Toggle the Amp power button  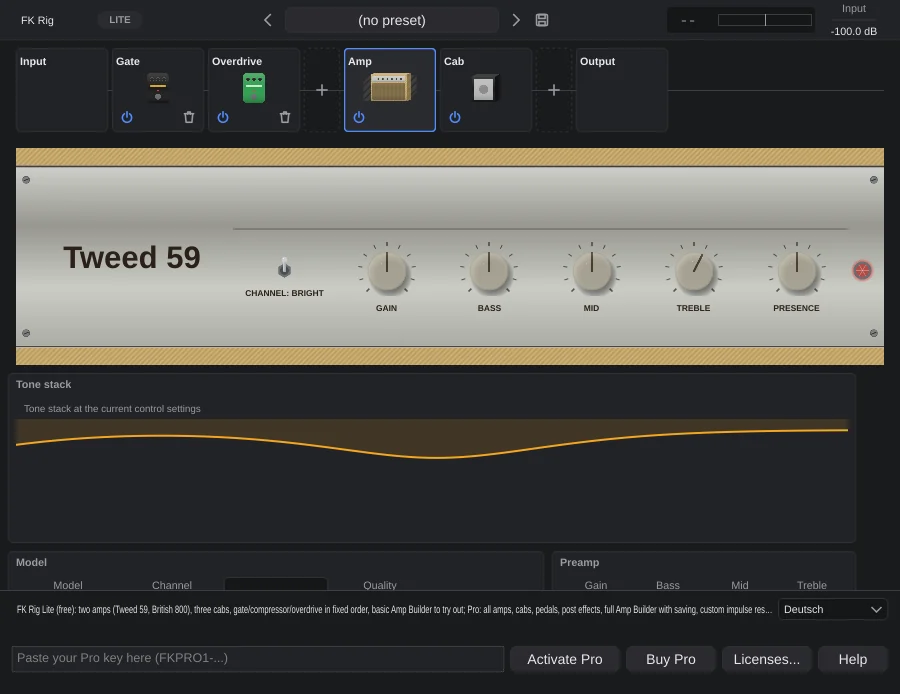coord(359,117)
